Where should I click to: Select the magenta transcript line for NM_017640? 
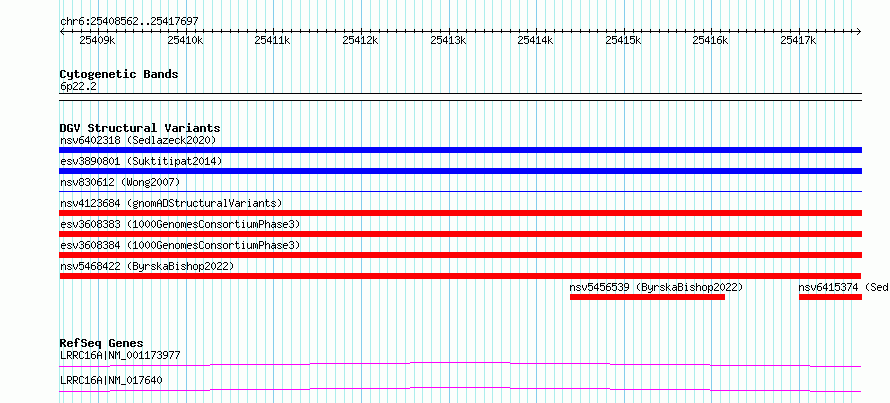460,389
